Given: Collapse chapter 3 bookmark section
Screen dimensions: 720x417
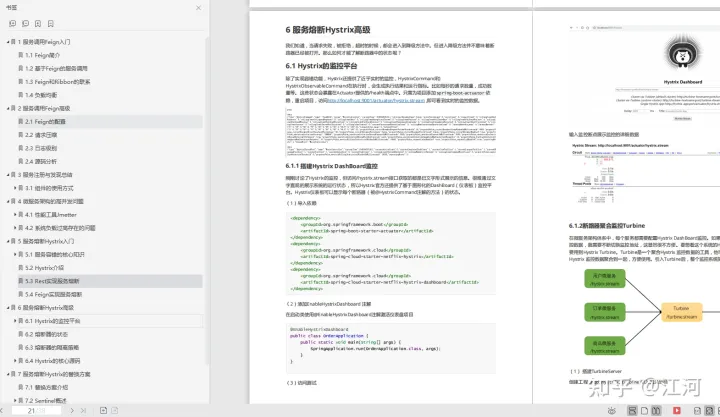Looking at the screenshot, I should coord(8,175).
